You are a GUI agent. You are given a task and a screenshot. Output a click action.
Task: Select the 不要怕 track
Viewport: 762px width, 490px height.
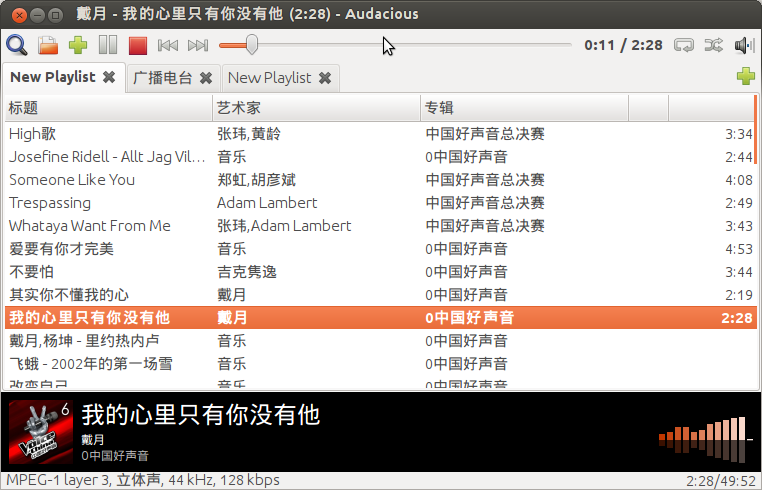coord(379,272)
